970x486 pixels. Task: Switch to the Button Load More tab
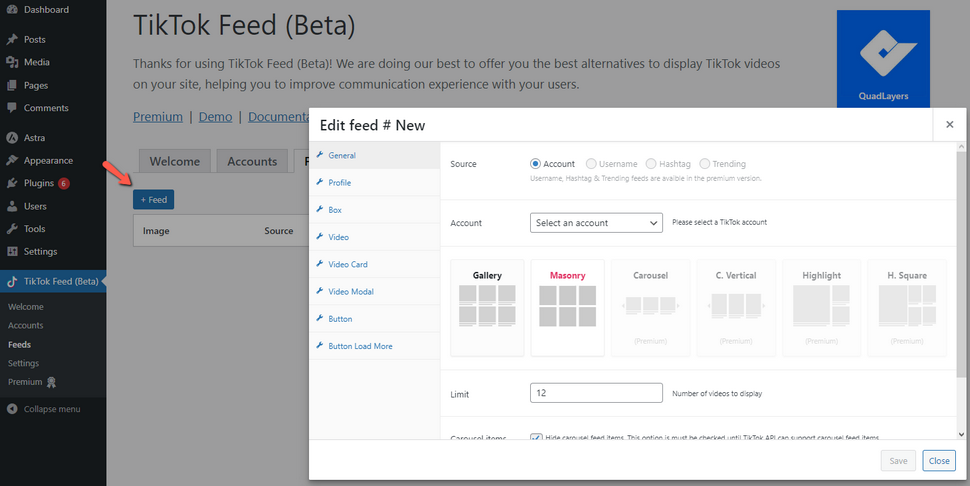click(360, 346)
